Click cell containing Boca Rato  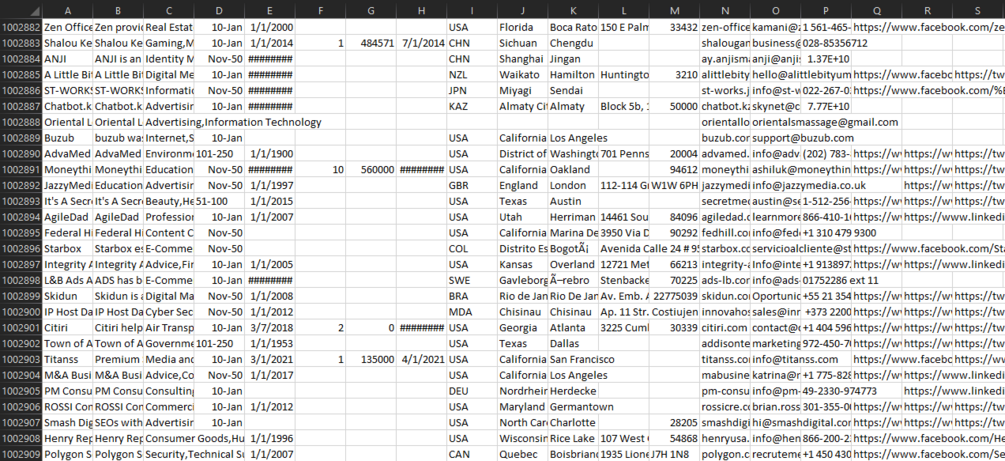click(x=573, y=28)
